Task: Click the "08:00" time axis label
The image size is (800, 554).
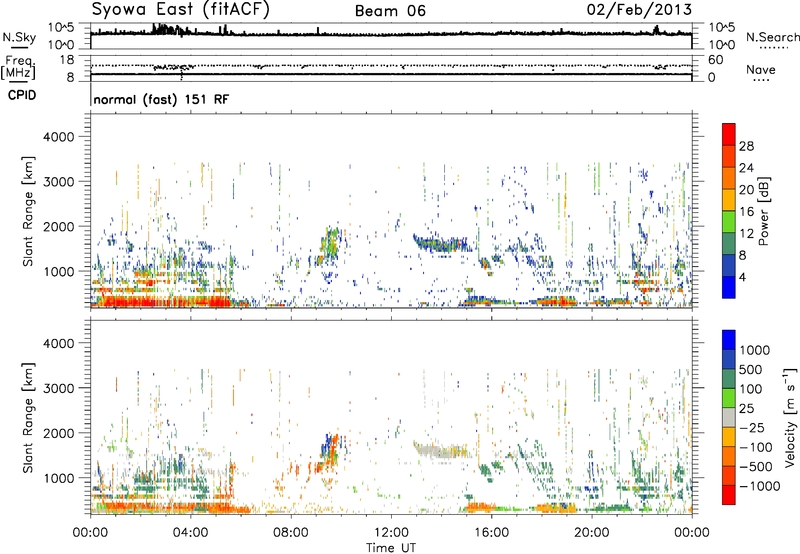Action: tap(291, 533)
